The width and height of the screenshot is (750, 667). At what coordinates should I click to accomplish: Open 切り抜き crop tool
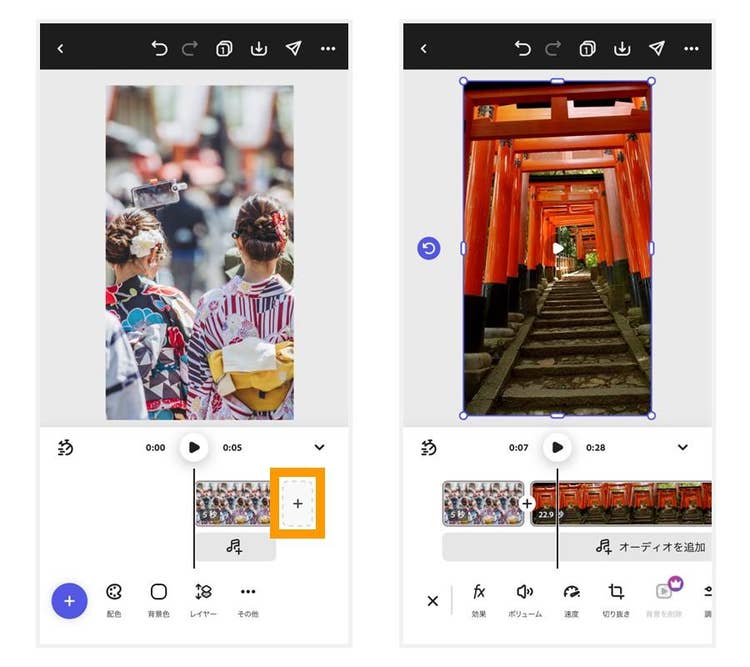pyautogui.click(x=616, y=600)
